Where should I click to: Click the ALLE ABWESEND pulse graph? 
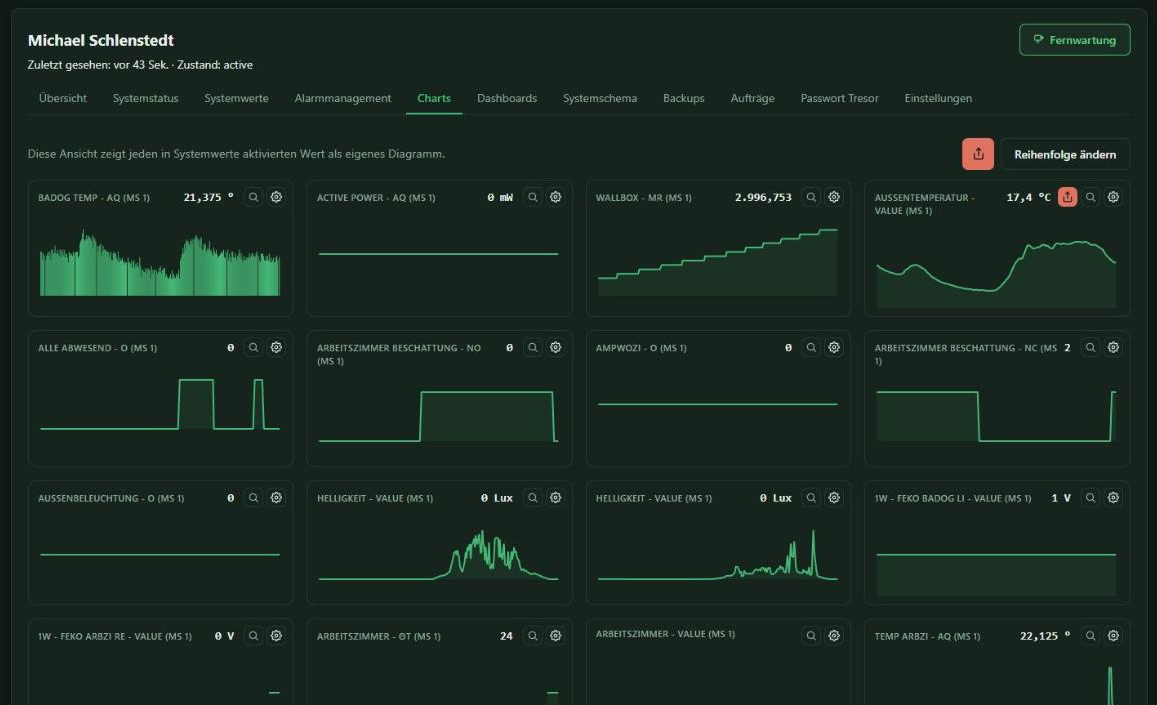[160, 404]
